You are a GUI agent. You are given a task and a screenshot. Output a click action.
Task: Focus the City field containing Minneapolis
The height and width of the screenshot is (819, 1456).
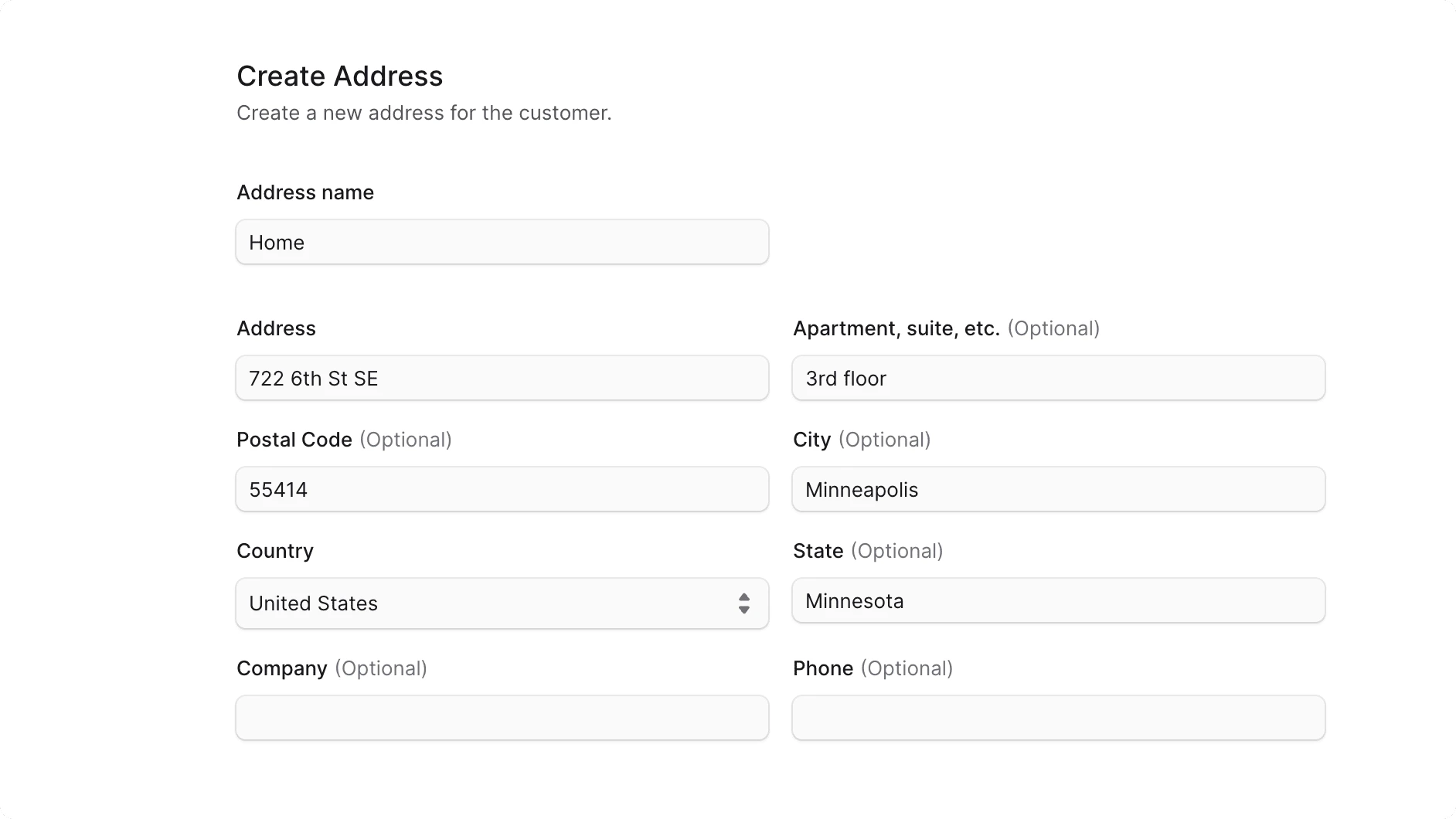pos(1059,489)
